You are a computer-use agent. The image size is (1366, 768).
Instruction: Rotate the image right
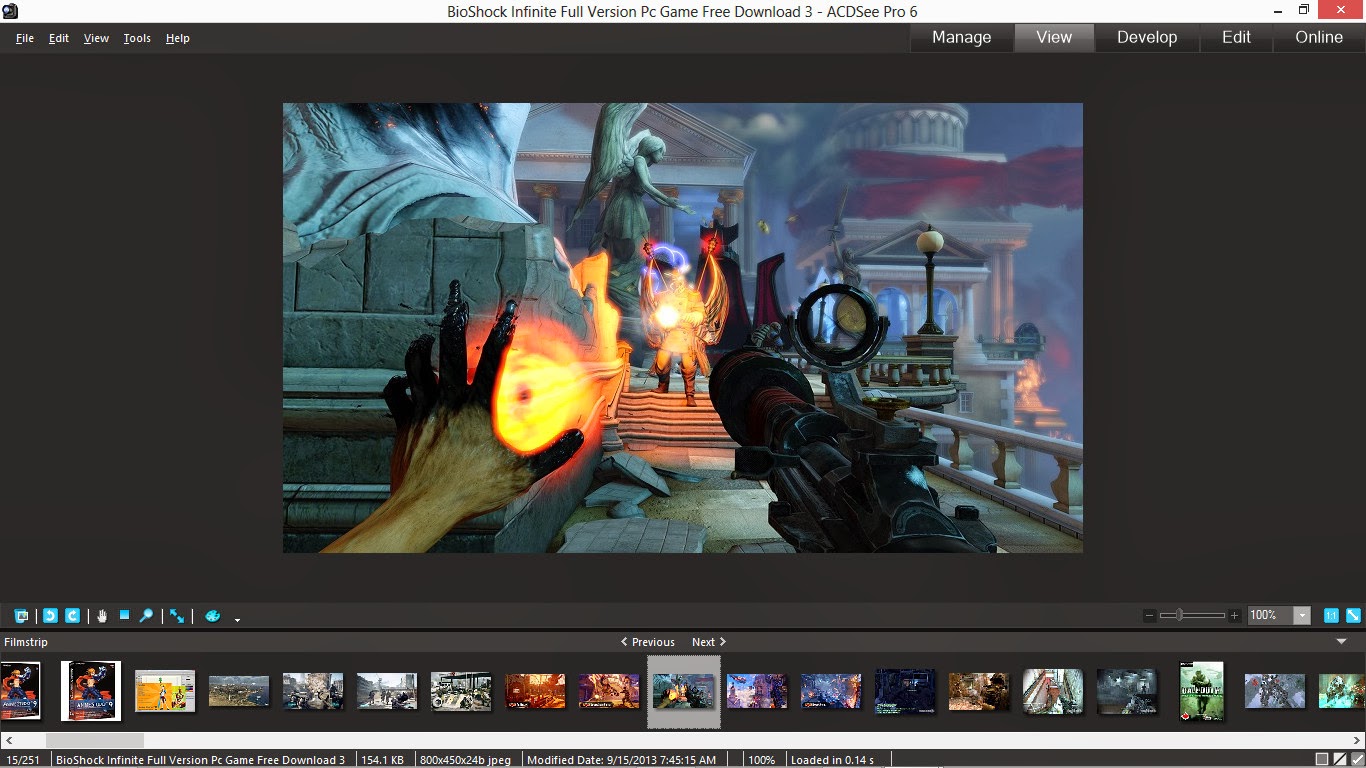click(x=72, y=616)
